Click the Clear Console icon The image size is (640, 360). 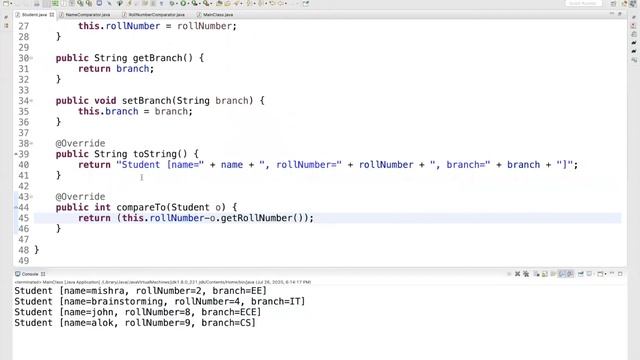coord(536,274)
